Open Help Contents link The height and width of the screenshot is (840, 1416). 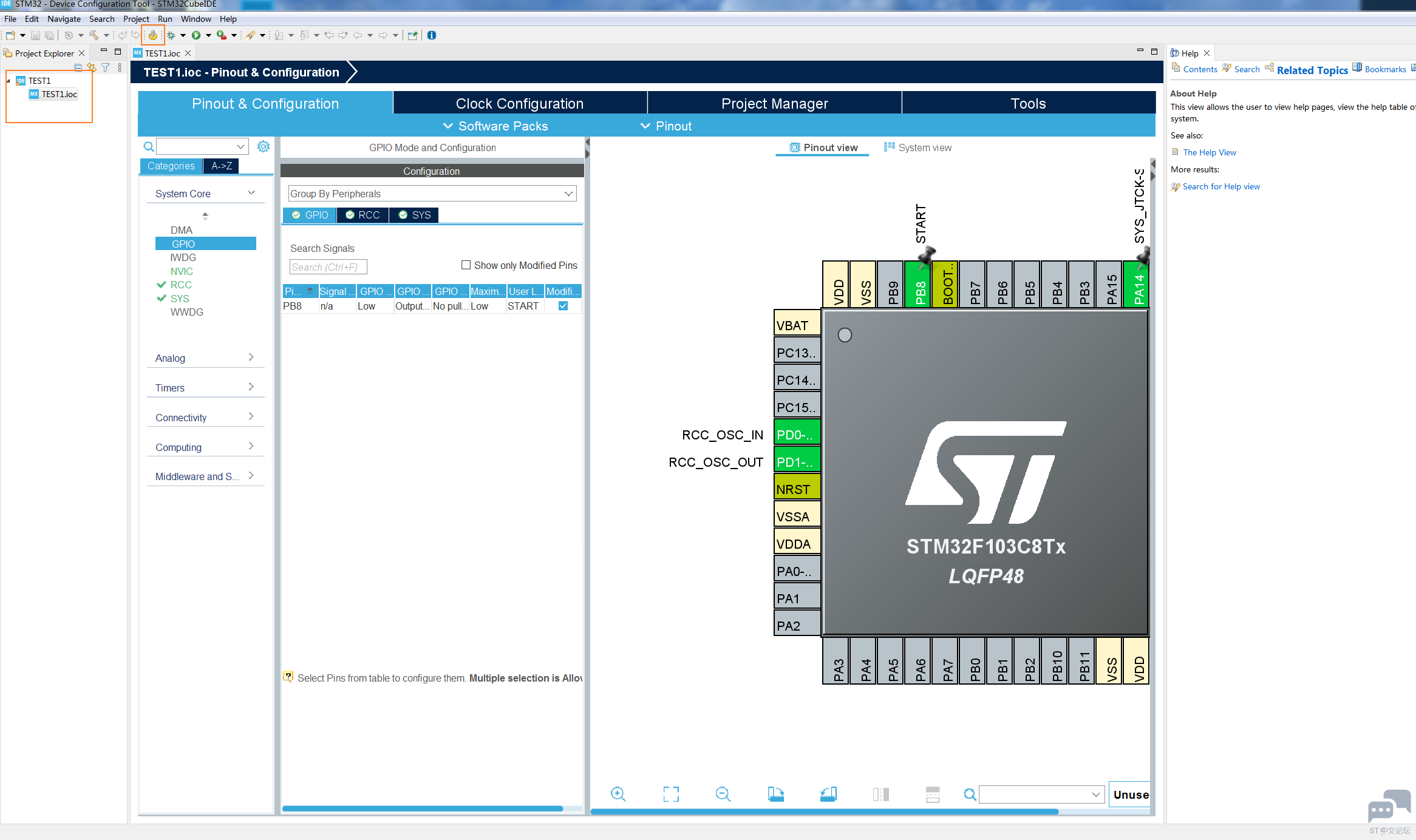tap(1200, 69)
